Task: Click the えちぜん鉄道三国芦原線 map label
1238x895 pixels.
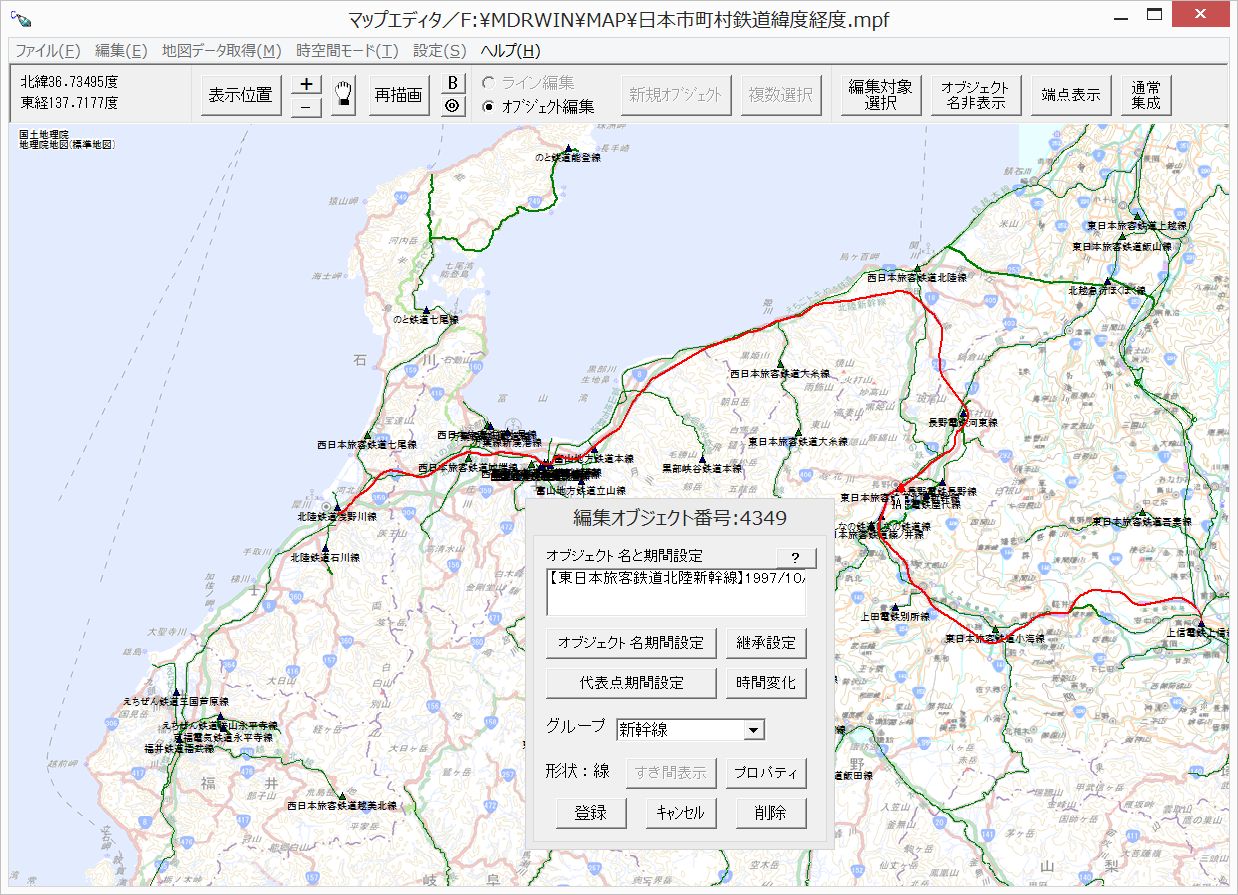Action: 175,702
